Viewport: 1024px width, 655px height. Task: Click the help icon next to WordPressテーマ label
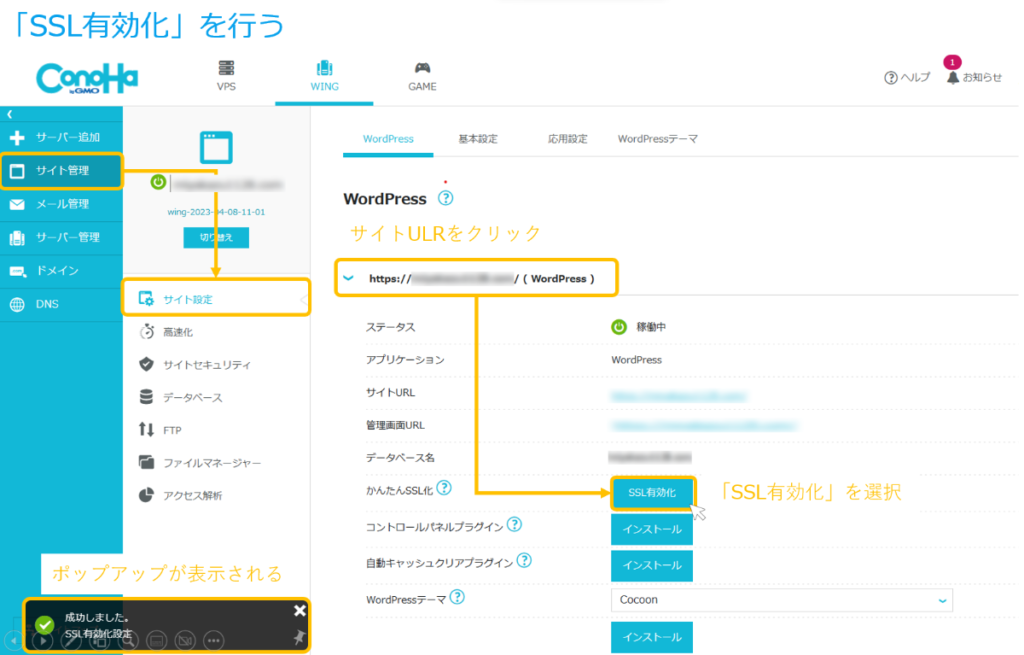457,597
